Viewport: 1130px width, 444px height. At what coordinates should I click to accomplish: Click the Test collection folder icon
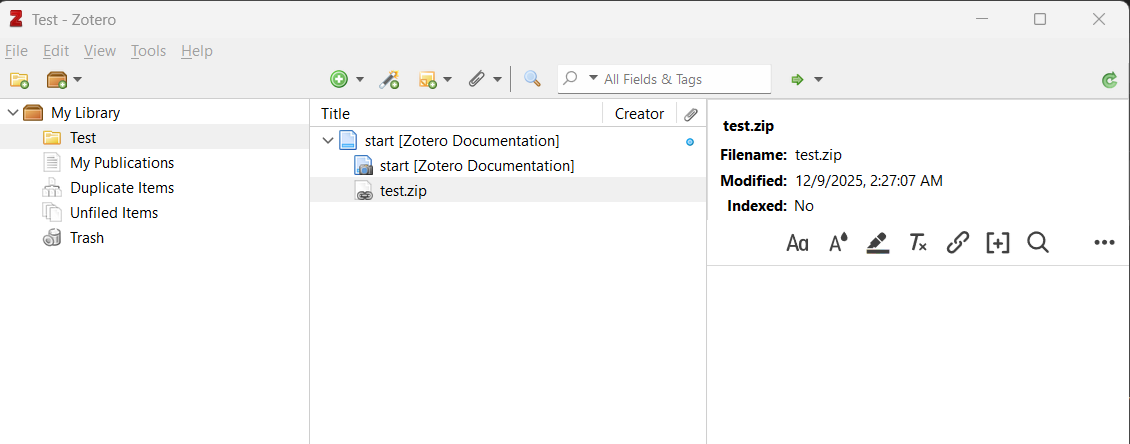(52, 138)
